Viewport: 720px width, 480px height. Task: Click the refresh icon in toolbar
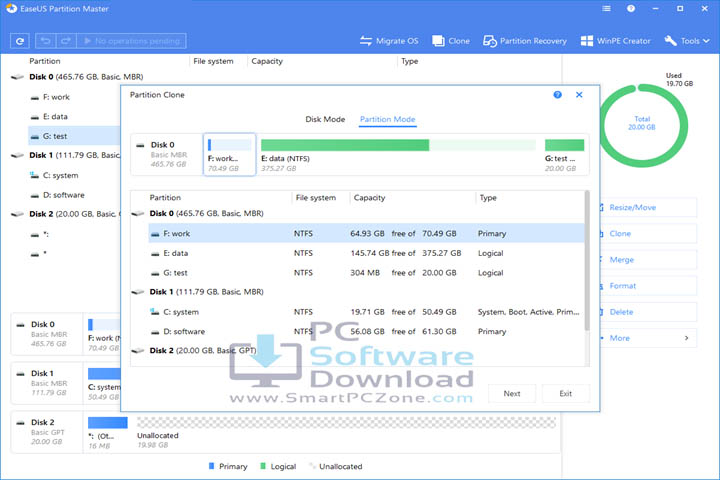[20, 41]
